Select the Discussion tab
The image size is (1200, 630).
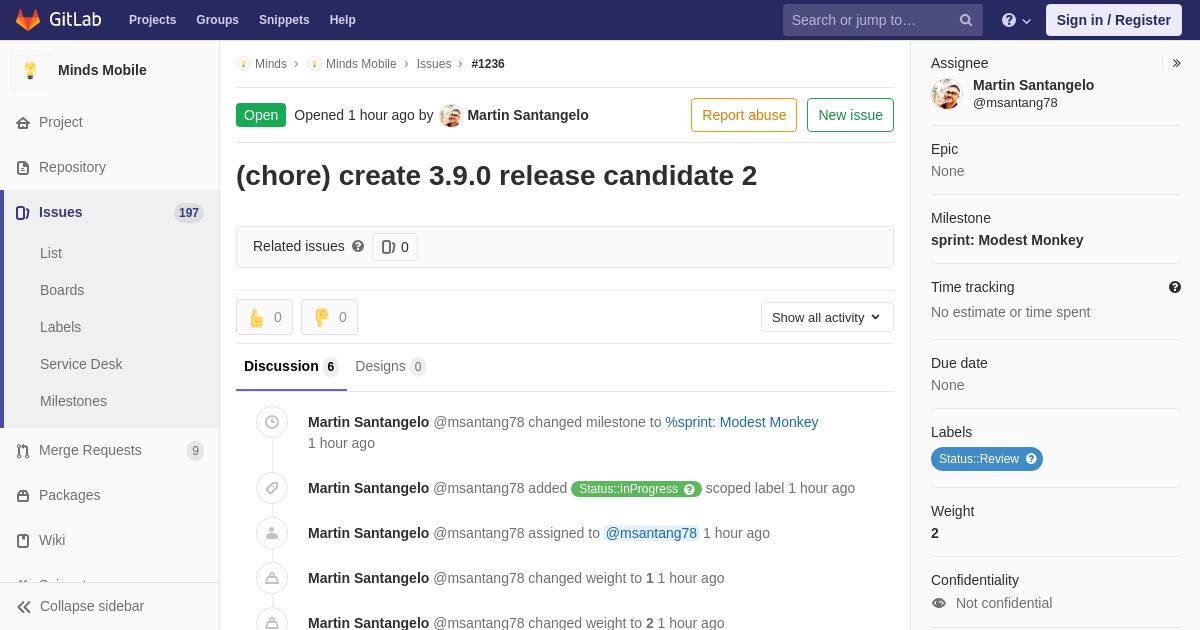(290, 366)
